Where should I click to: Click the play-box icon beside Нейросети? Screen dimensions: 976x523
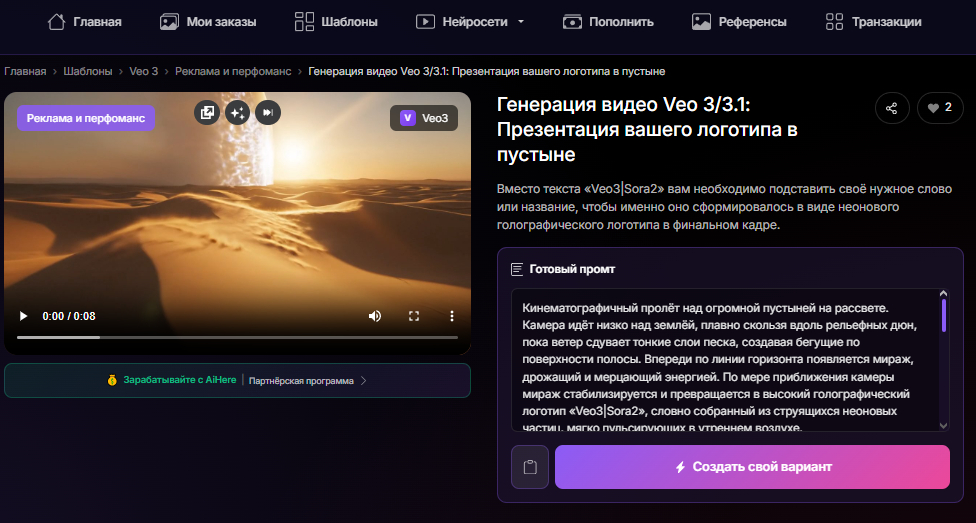(x=425, y=22)
